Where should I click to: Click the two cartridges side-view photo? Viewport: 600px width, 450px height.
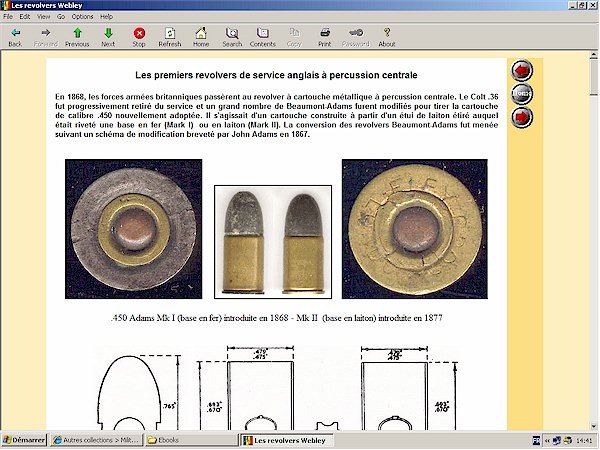tap(273, 242)
